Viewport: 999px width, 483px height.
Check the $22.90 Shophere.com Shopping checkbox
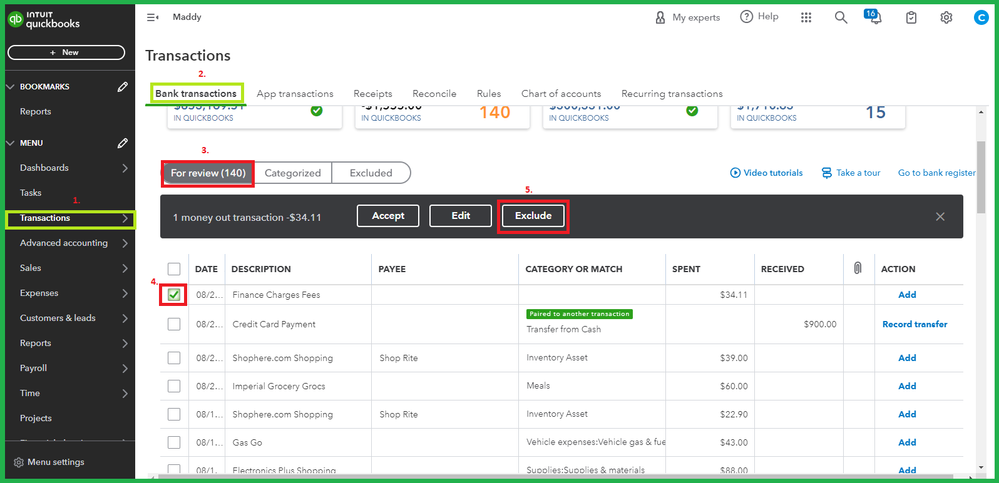pos(174,414)
